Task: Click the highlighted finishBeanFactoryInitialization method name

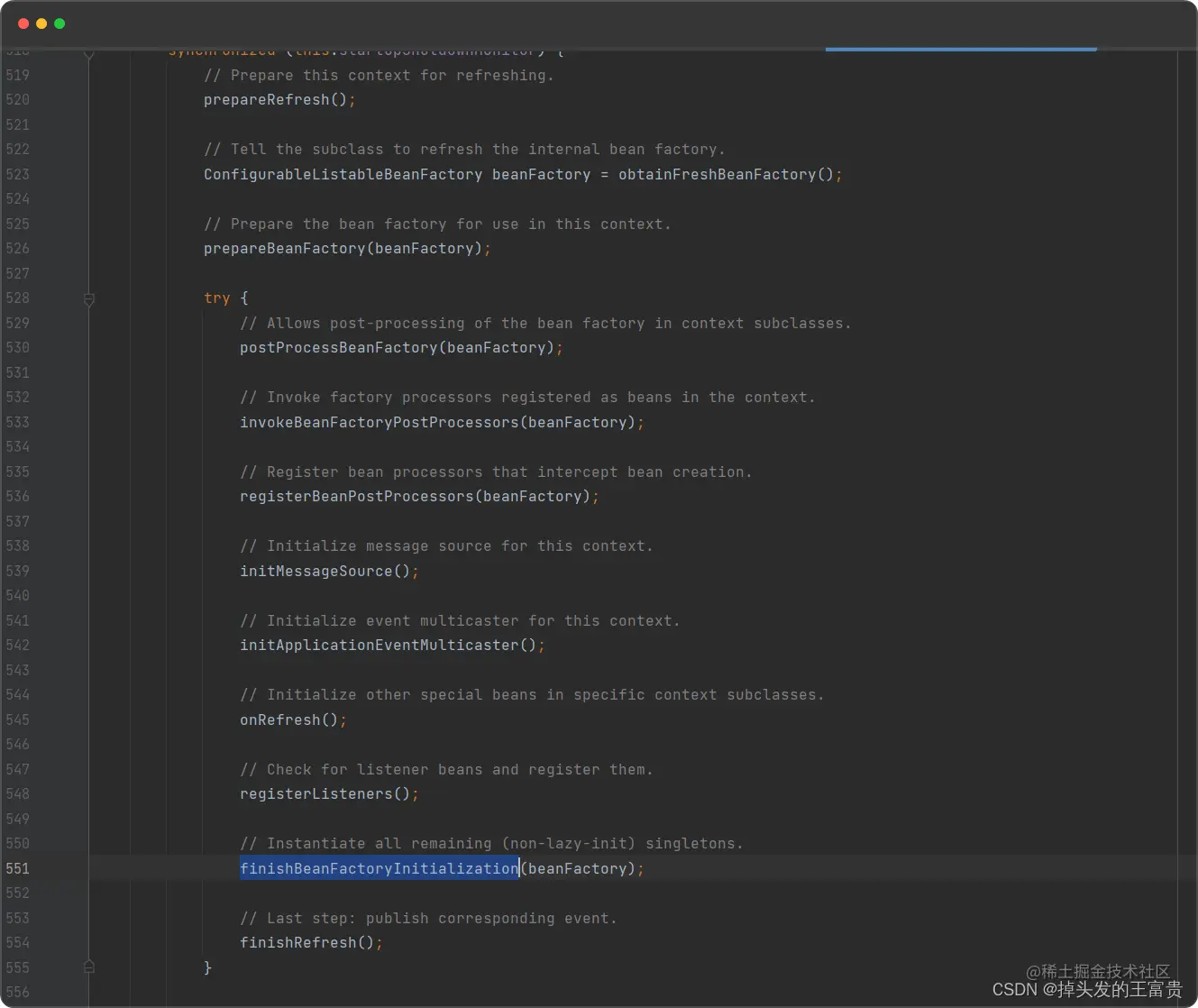Action: pos(380,868)
